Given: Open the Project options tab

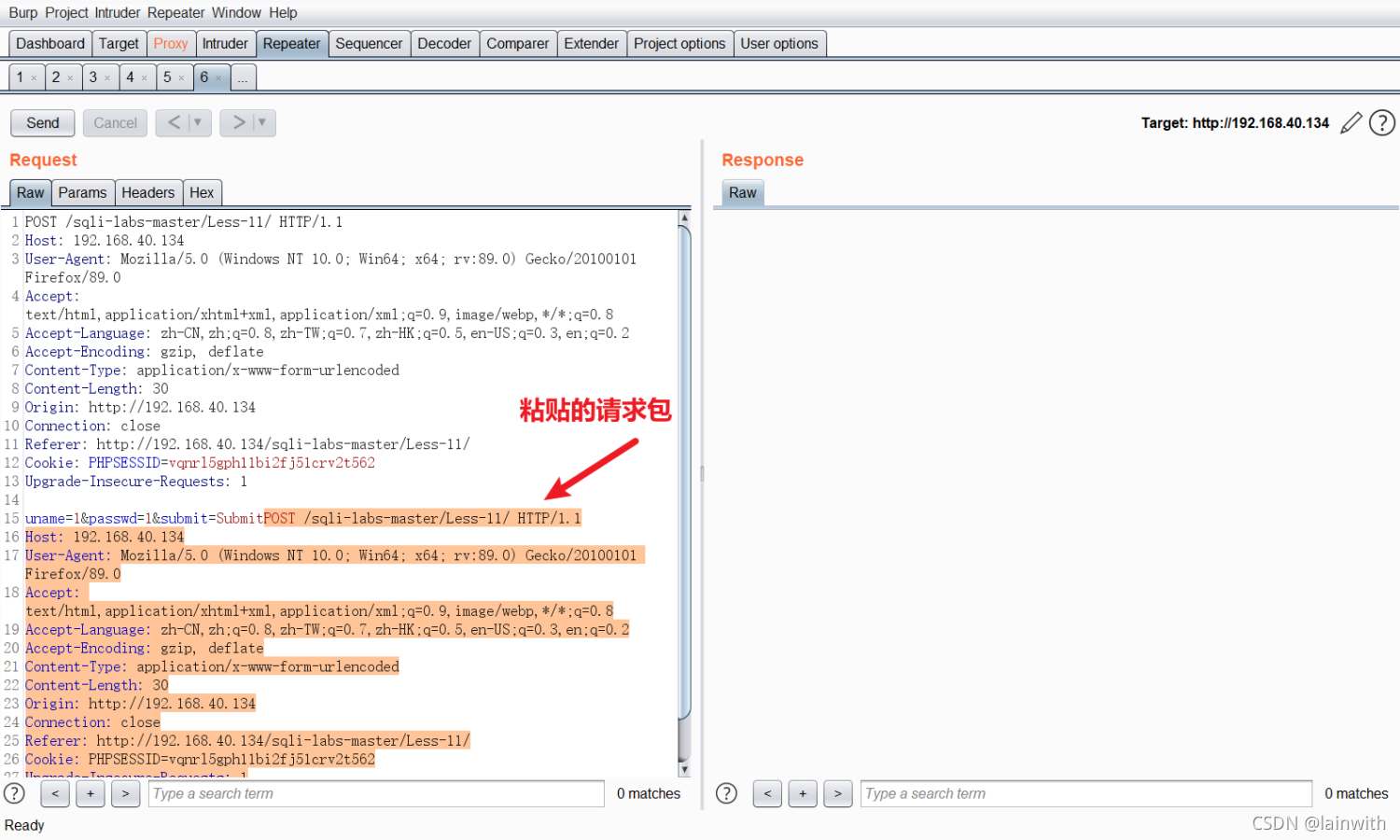Looking at the screenshot, I should pyautogui.click(x=679, y=44).
